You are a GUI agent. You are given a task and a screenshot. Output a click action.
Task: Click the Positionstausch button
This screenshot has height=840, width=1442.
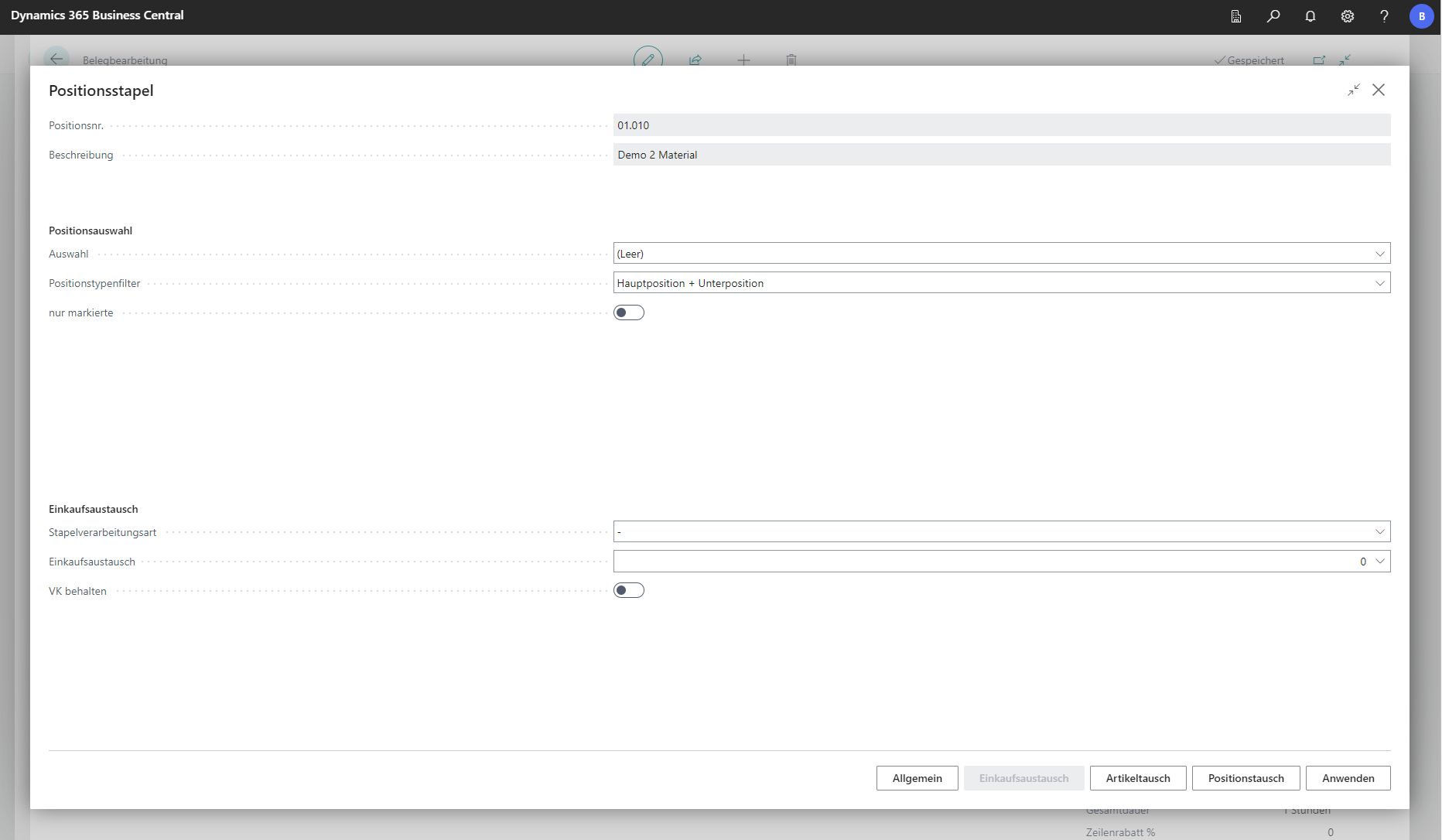point(1246,778)
